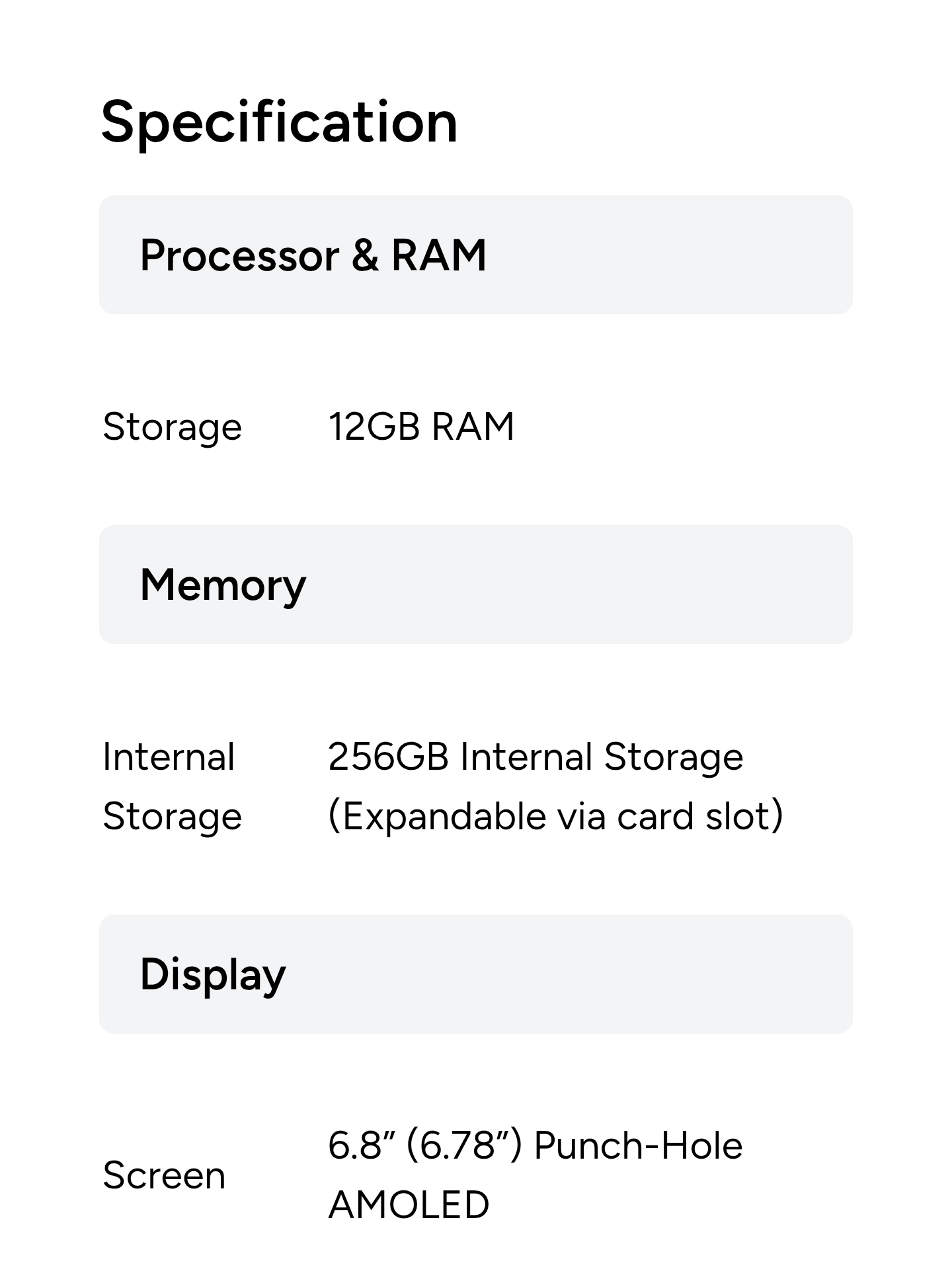Collapse the Processor & RAM section
This screenshot has height=1281, width=952.
pyautogui.click(x=476, y=255)
